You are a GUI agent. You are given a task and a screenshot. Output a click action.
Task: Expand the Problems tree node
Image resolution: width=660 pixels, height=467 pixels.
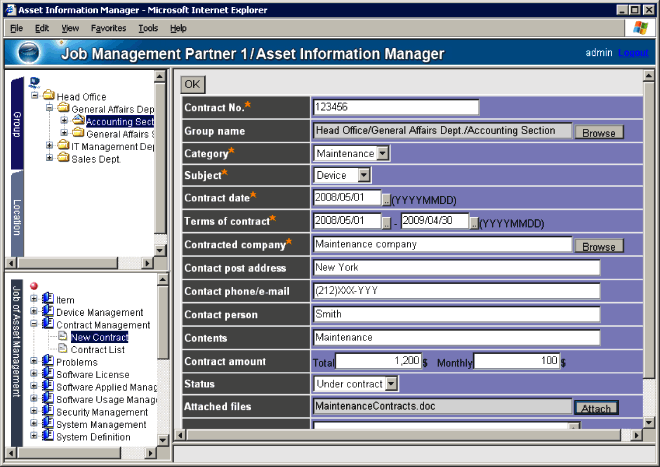click(35, 362)
